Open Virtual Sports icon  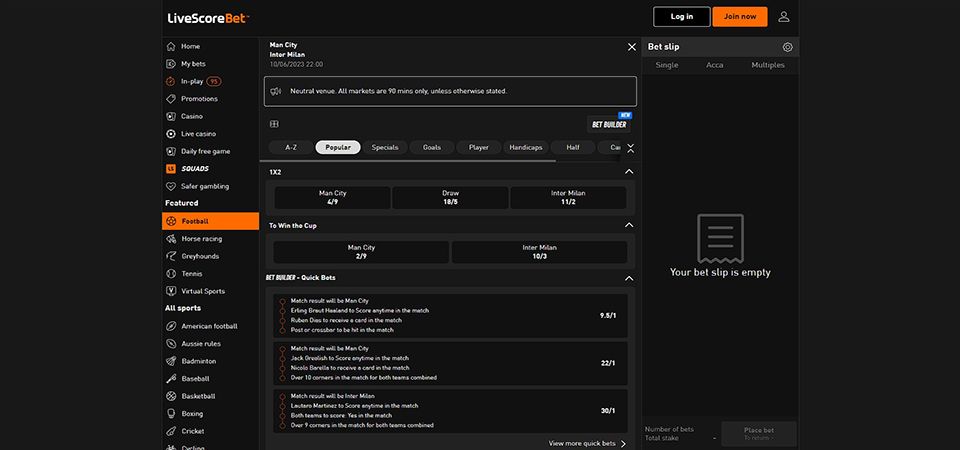(171, 291)
